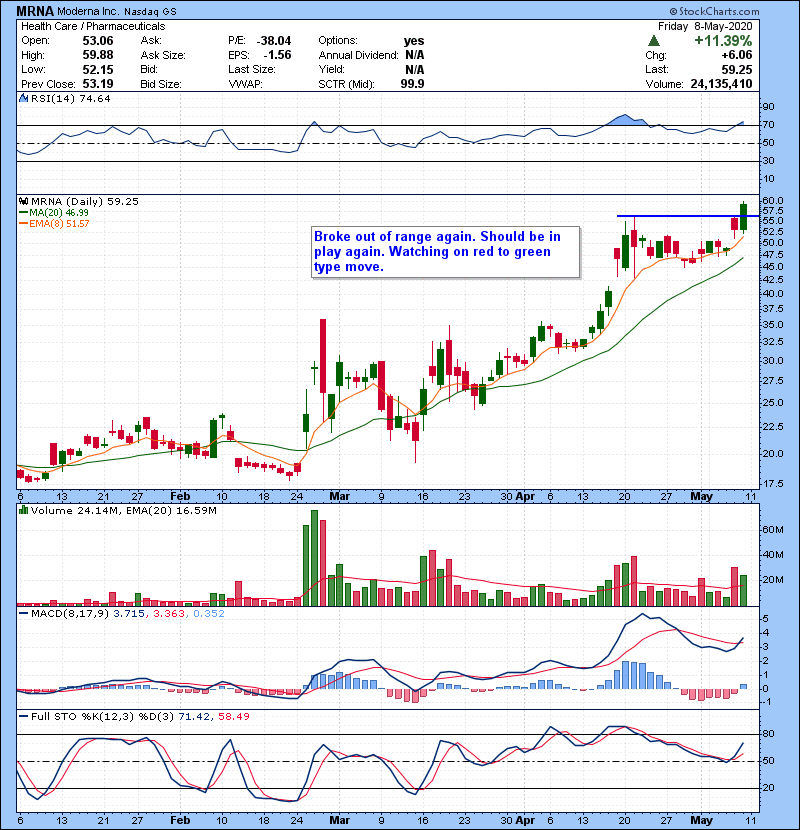Click the Volume 24.14M, EMA(20) 16.59M label
This screenshot has height=830, width=800.
[x=123, y=510]
